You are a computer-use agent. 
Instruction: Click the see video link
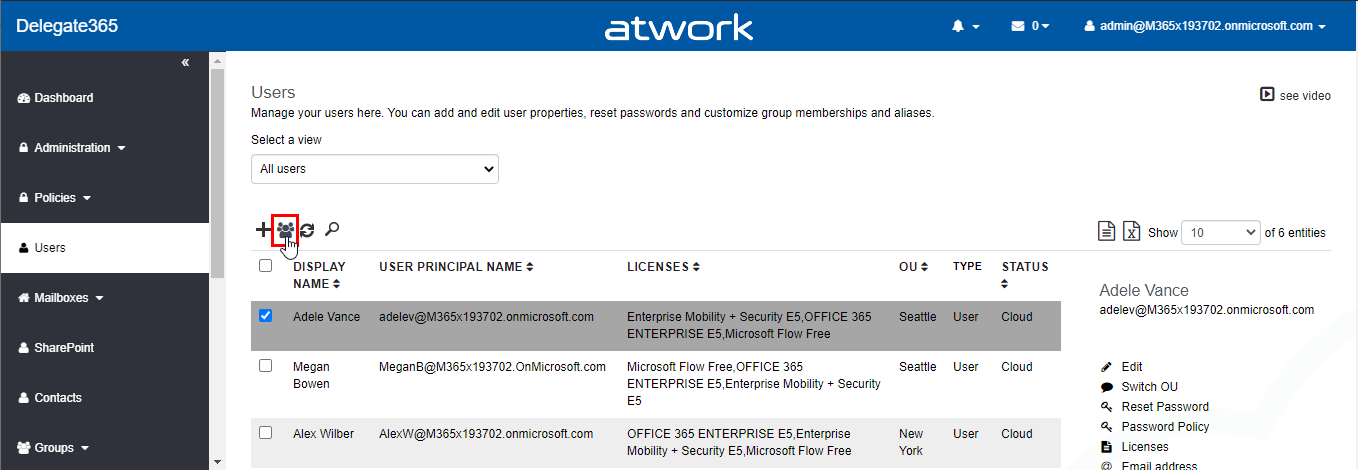click(x=1295, y=95)
